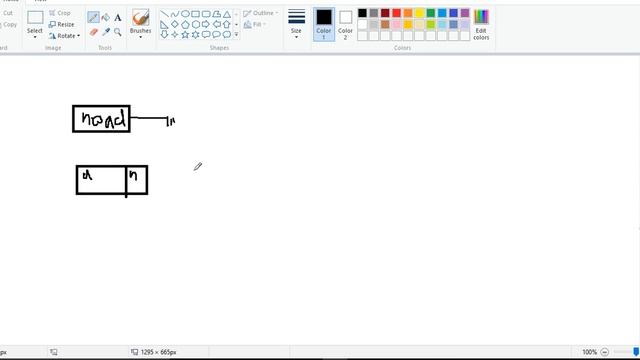Click the Resize button
The height and width of the screenshot is (360, 640).
62,24
